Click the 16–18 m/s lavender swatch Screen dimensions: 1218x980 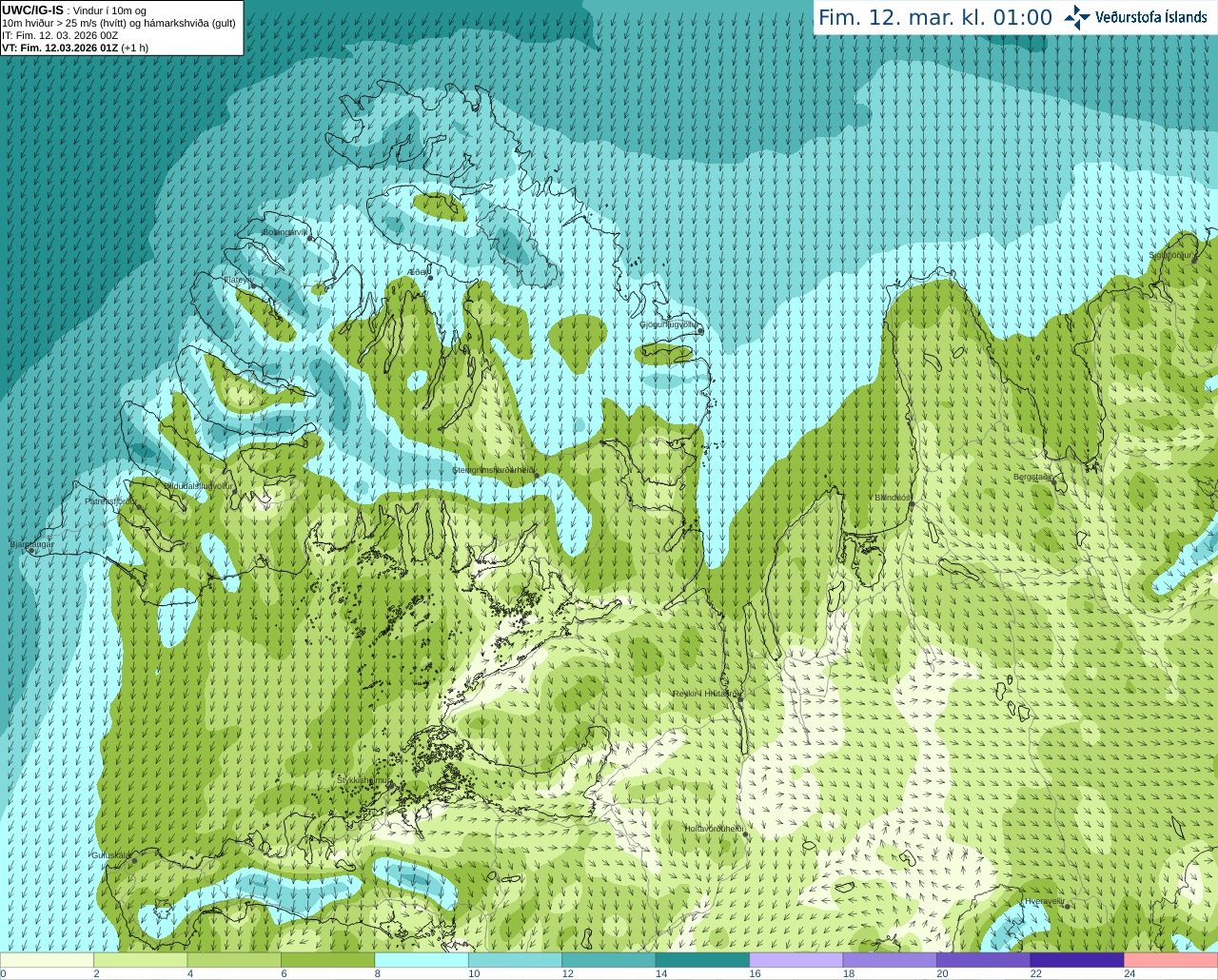[x=796, y=960]
